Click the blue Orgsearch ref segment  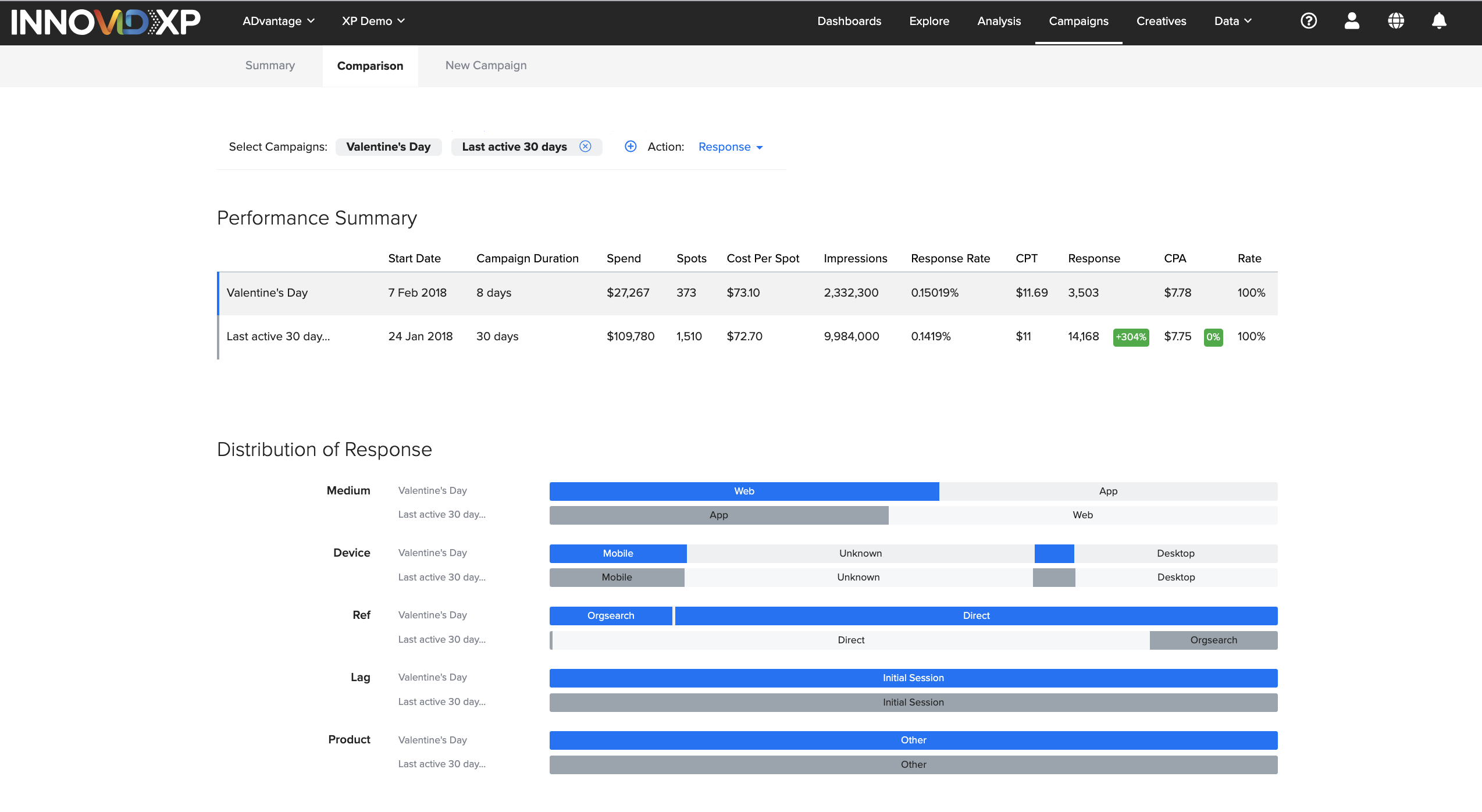pyautogui.click(x=611, y=616)
